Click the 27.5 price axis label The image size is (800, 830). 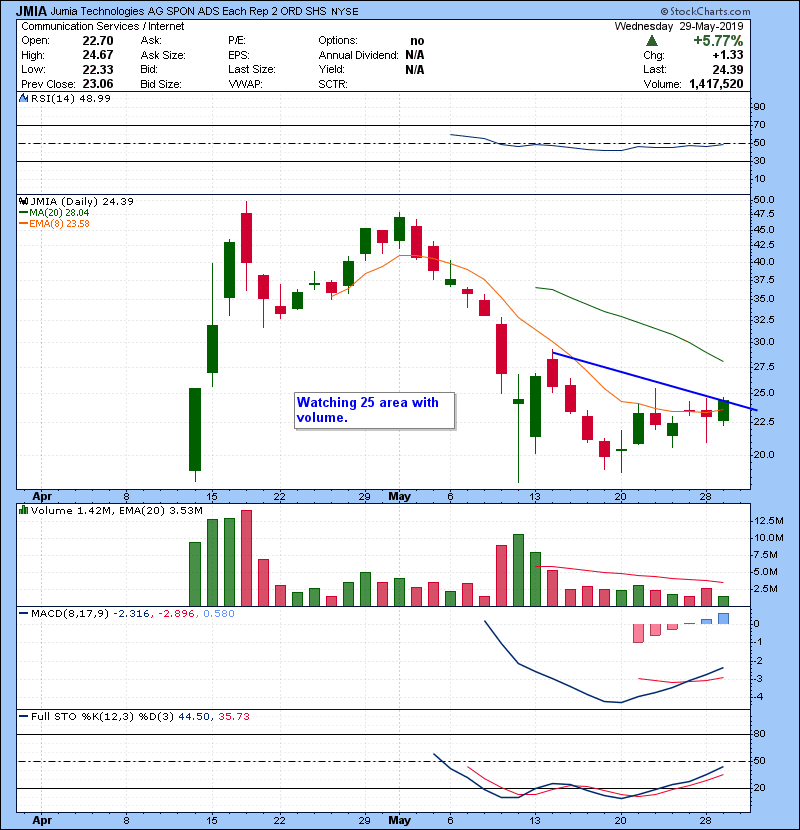tap(763, 367)
